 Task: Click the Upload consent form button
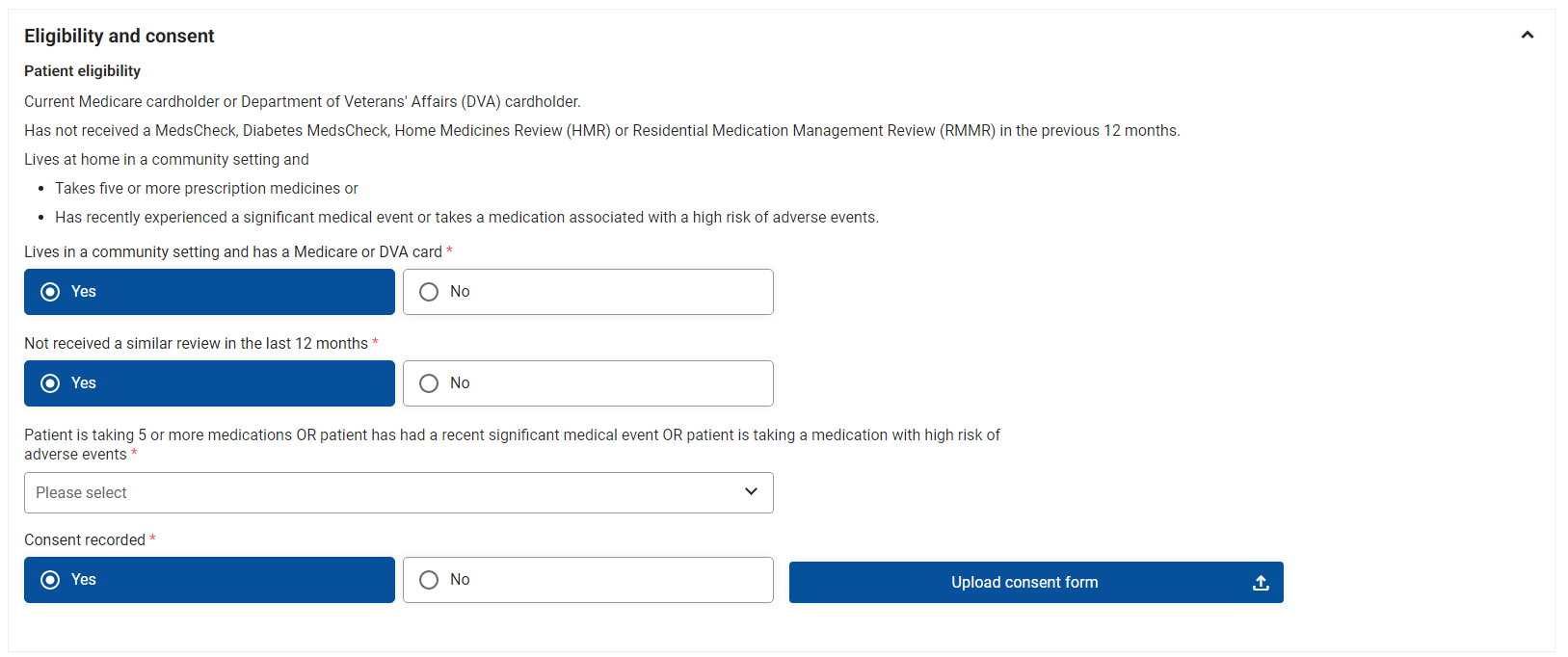pos(1036,582)
